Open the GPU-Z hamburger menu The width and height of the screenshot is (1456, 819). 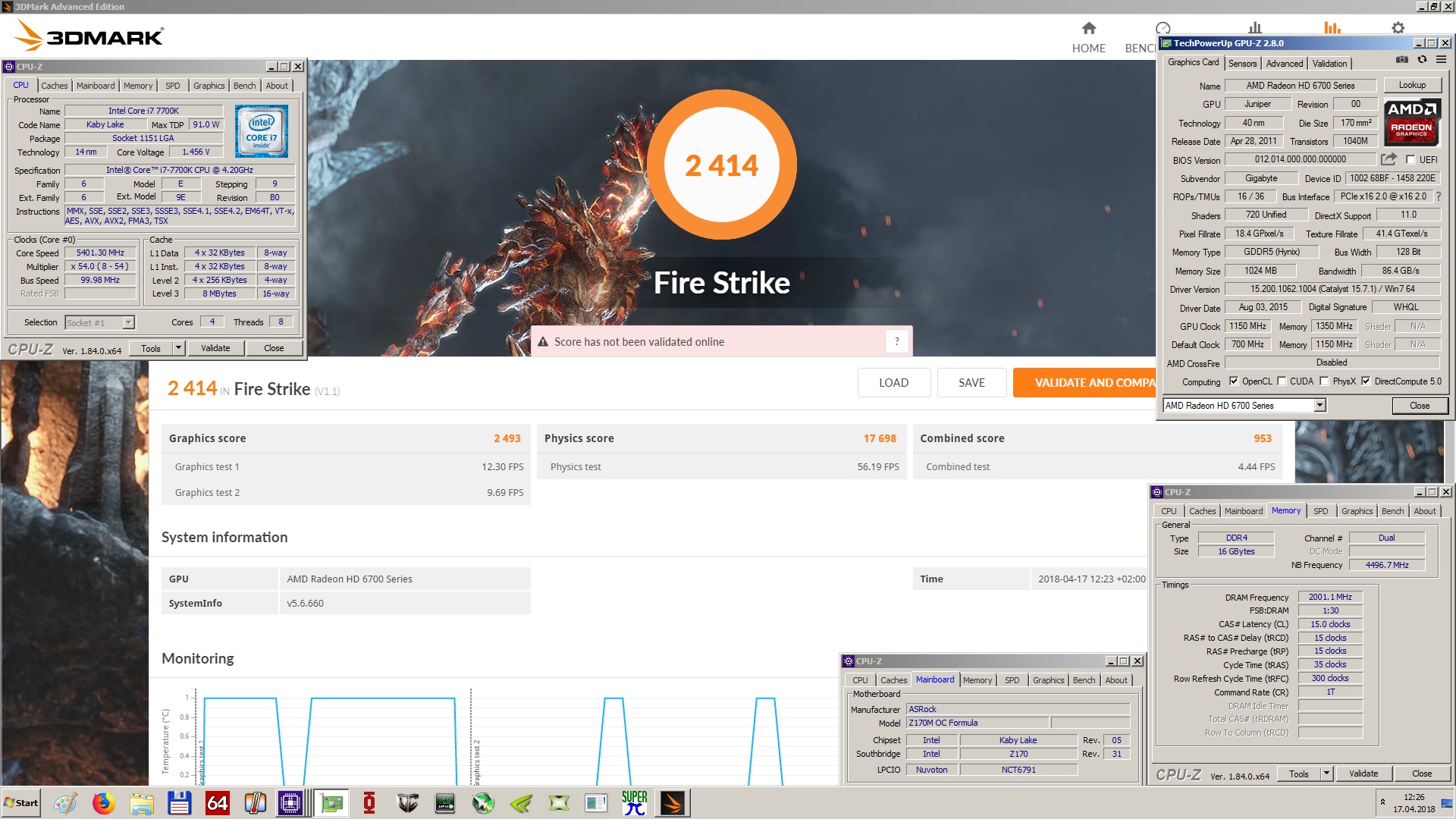click(x=1441, y=60)
